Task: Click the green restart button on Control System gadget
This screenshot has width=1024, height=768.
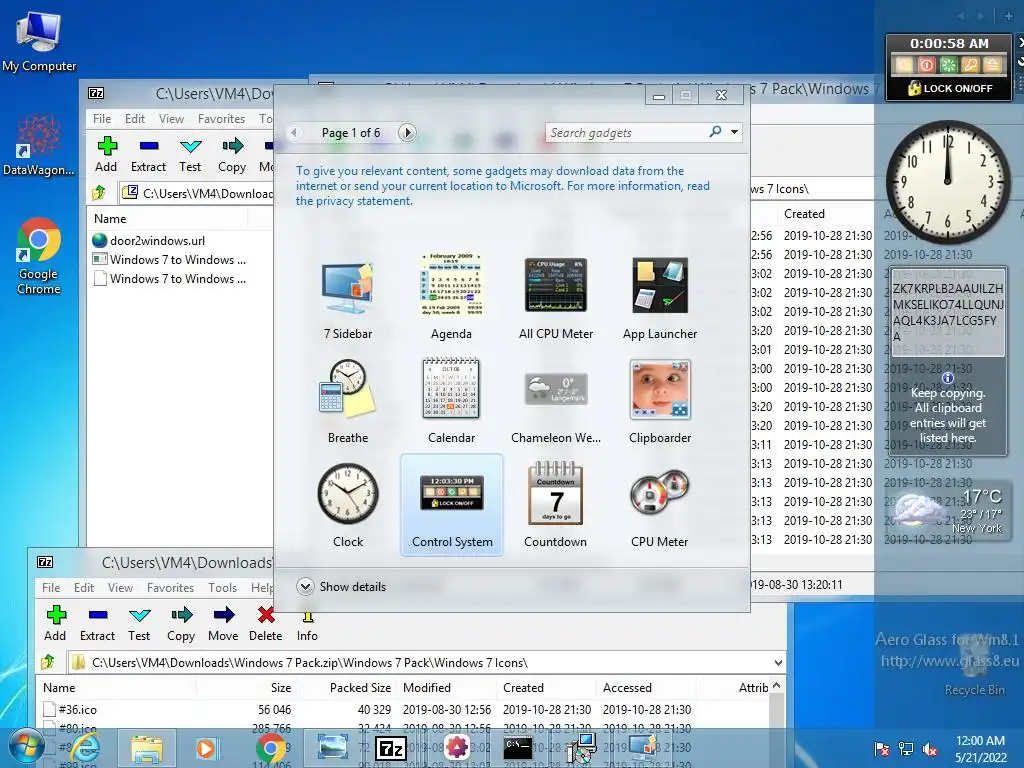Action: click(x=948, y=65)
